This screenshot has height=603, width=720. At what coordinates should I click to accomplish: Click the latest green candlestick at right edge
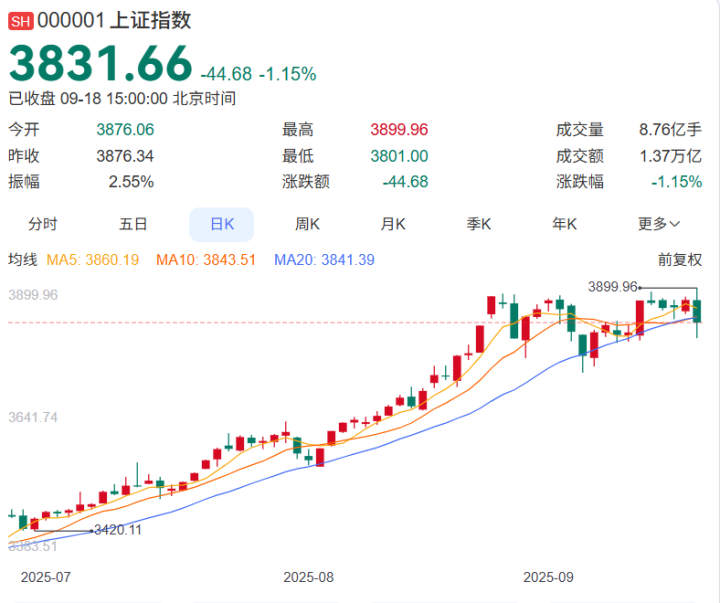click(x=697, y=311)
